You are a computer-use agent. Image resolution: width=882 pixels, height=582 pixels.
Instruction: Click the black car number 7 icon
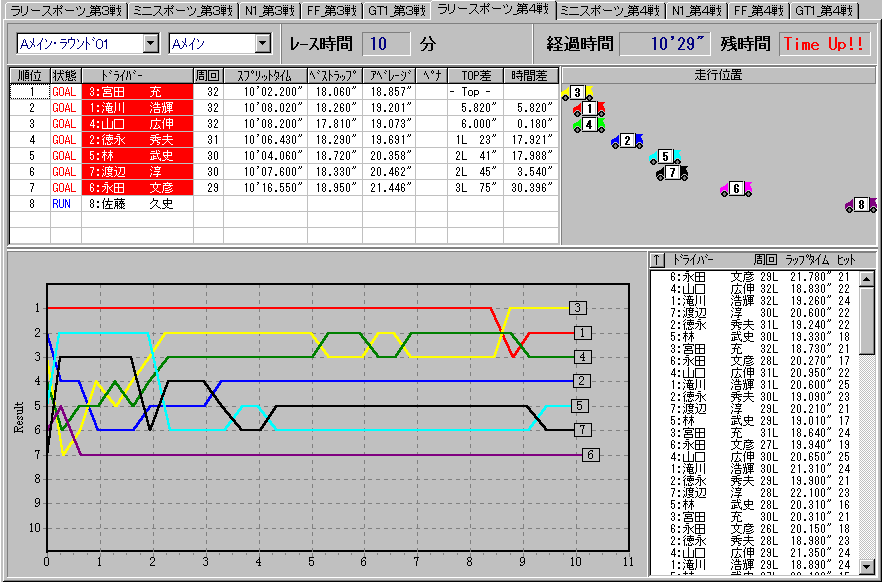(x=673, y=172)
